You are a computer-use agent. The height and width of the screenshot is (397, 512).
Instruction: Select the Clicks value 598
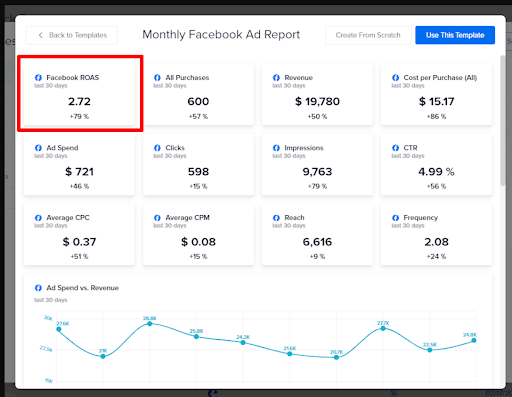[x=198, y=172]
